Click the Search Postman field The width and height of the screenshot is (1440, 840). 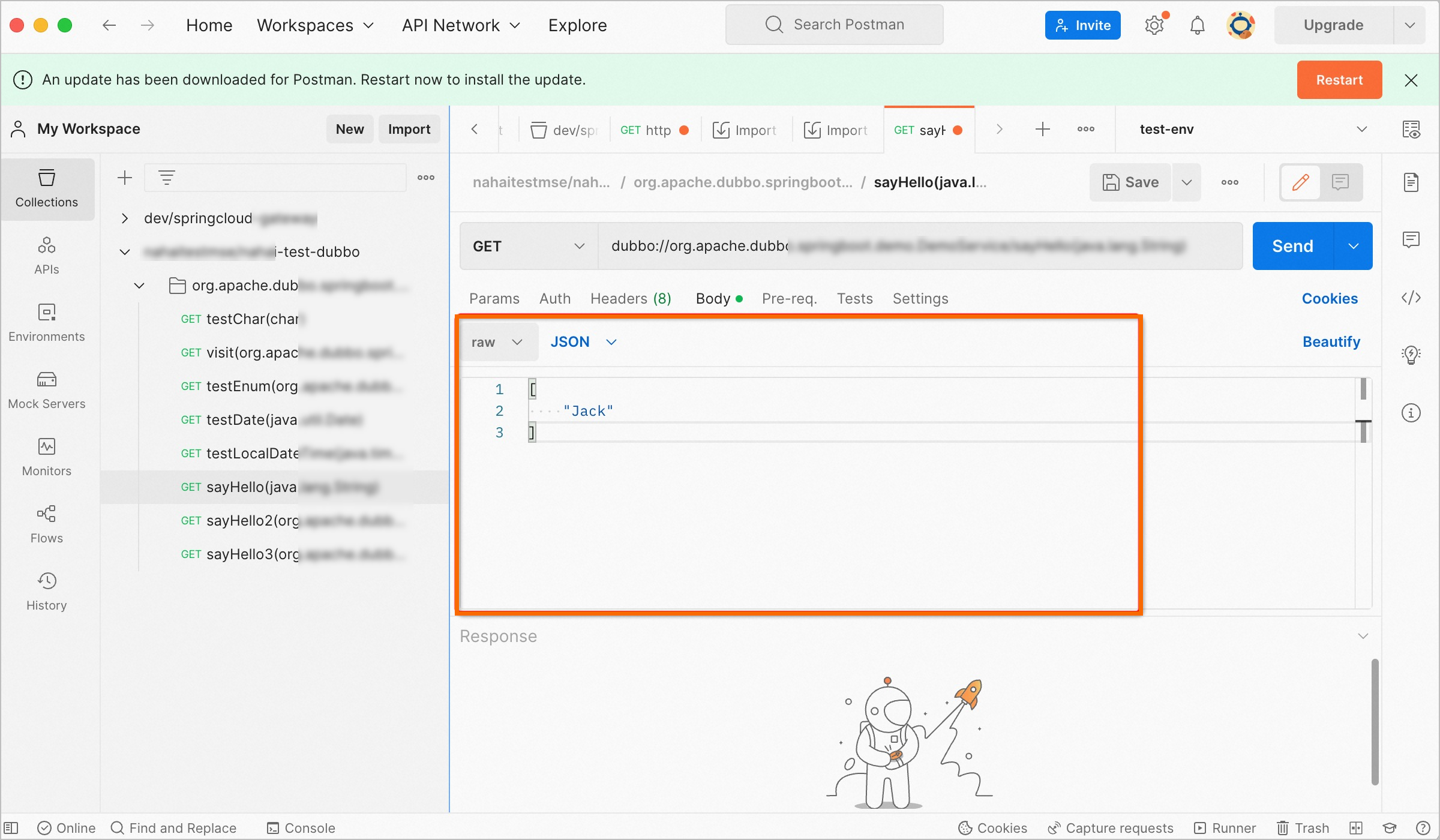(x=834, y=25)
